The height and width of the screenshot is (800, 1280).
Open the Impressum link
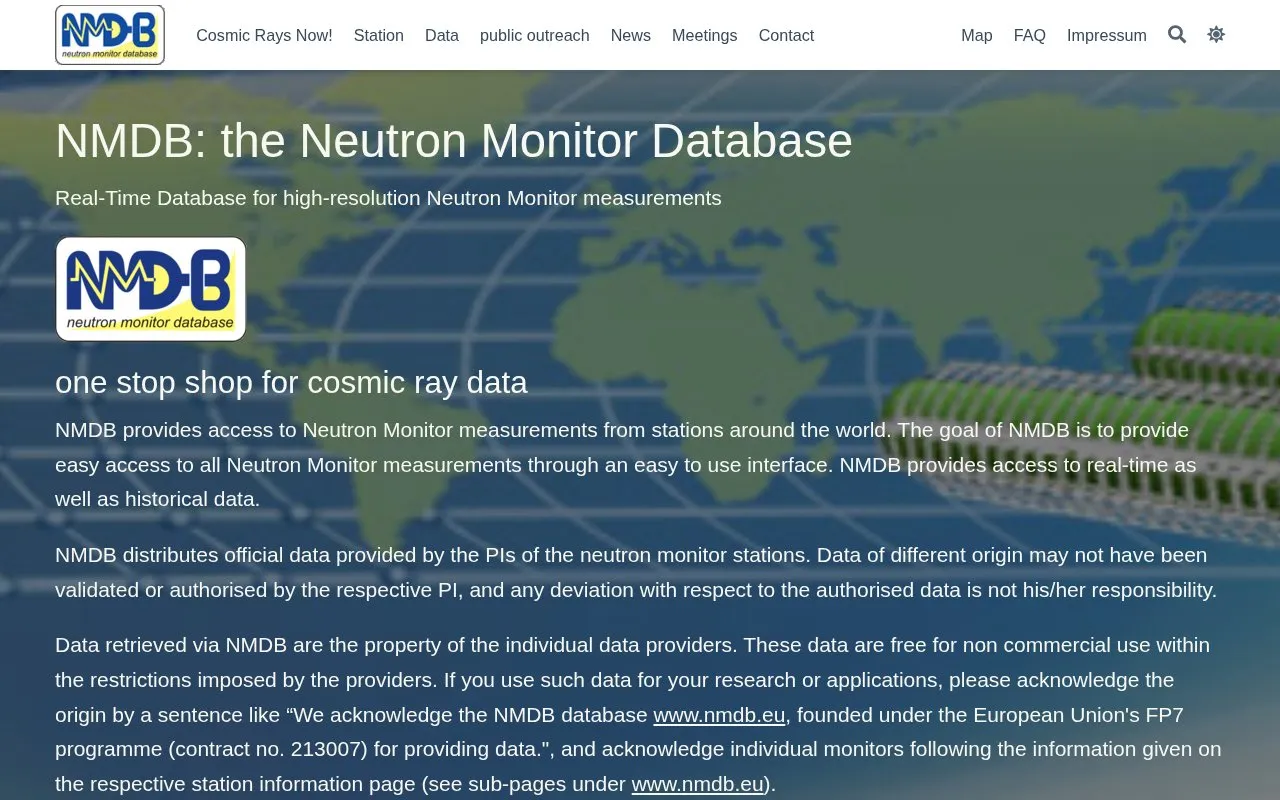1107,35
